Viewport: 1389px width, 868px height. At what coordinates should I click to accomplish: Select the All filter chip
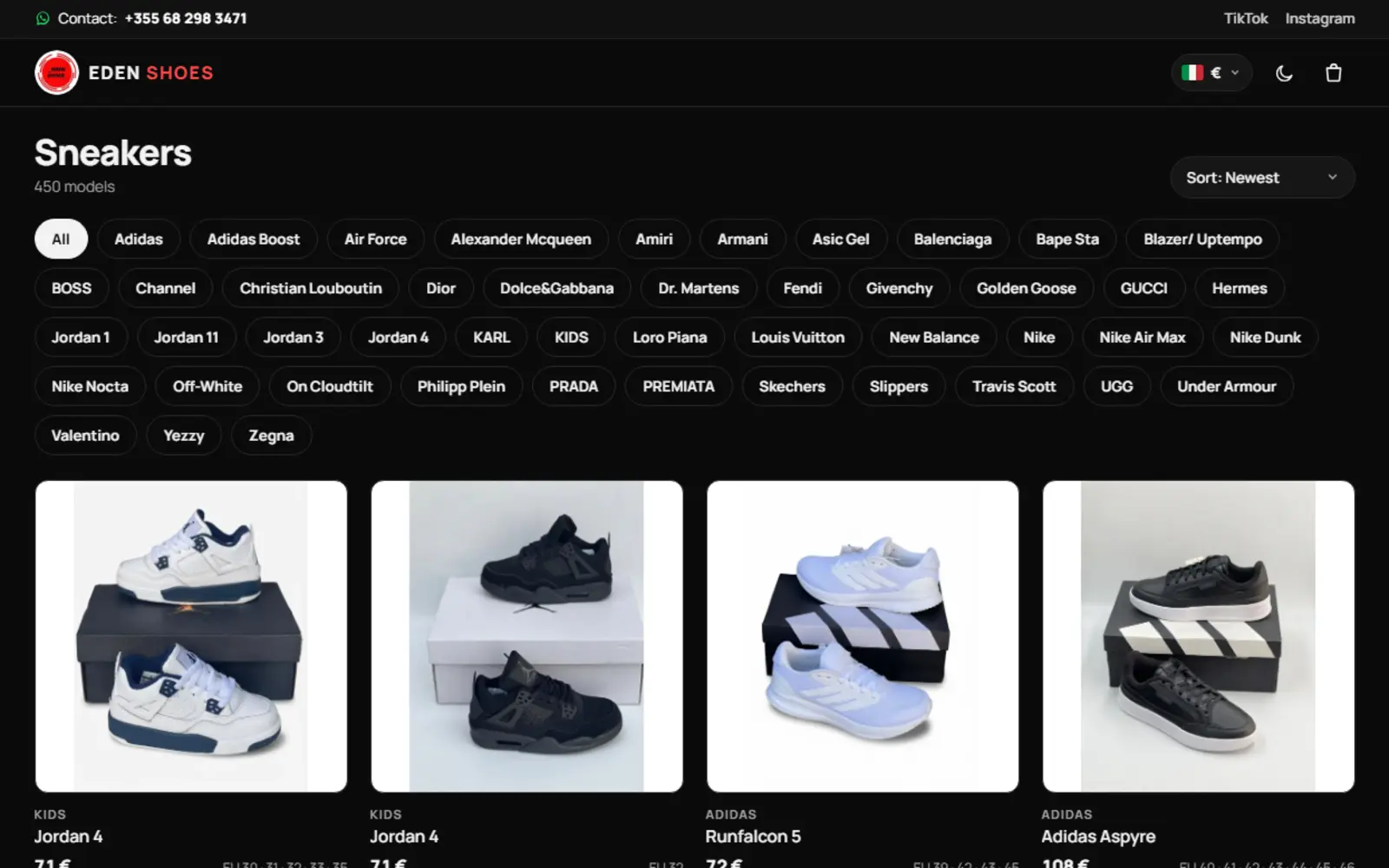point(61,240)
